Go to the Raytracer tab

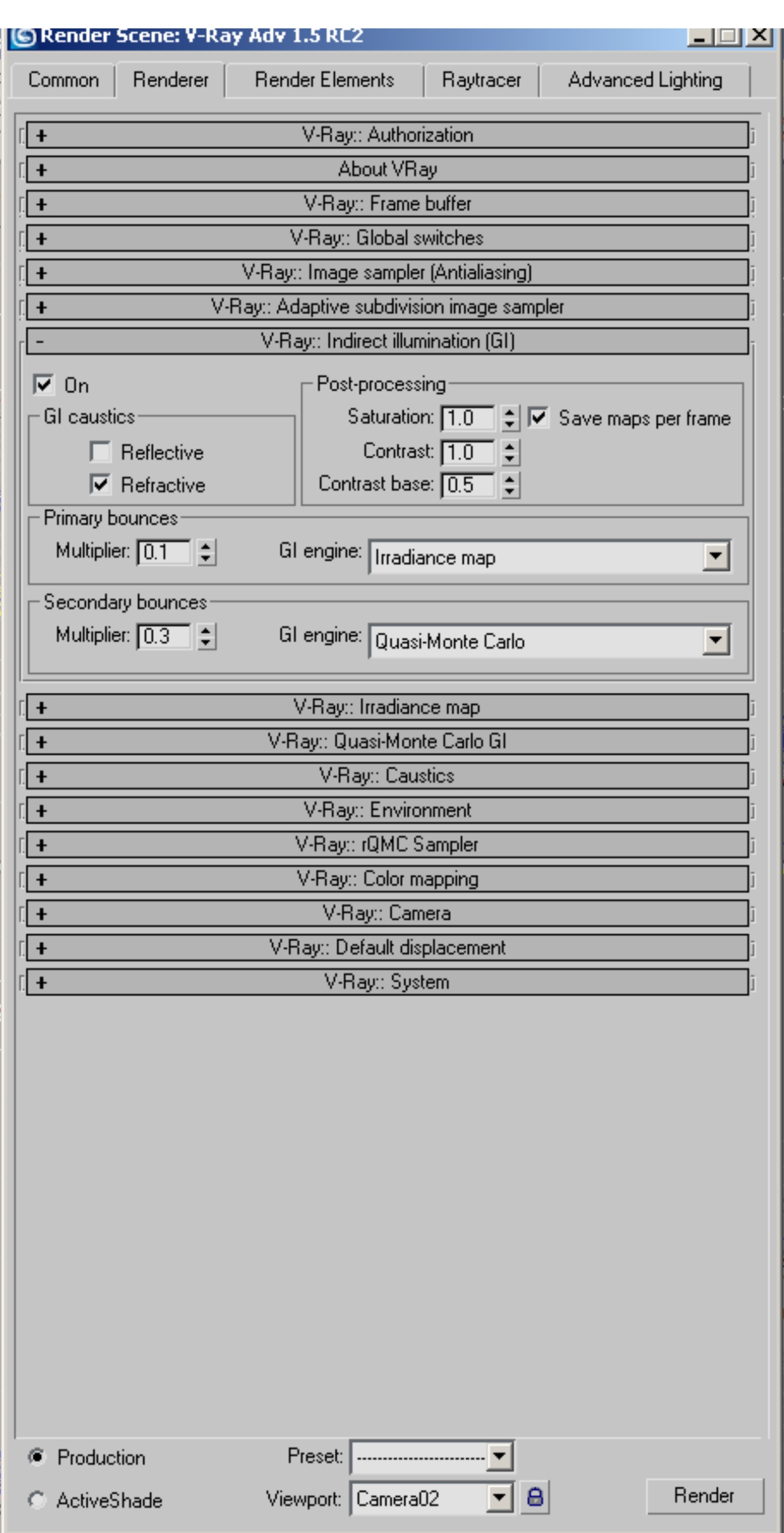point(481,81)
